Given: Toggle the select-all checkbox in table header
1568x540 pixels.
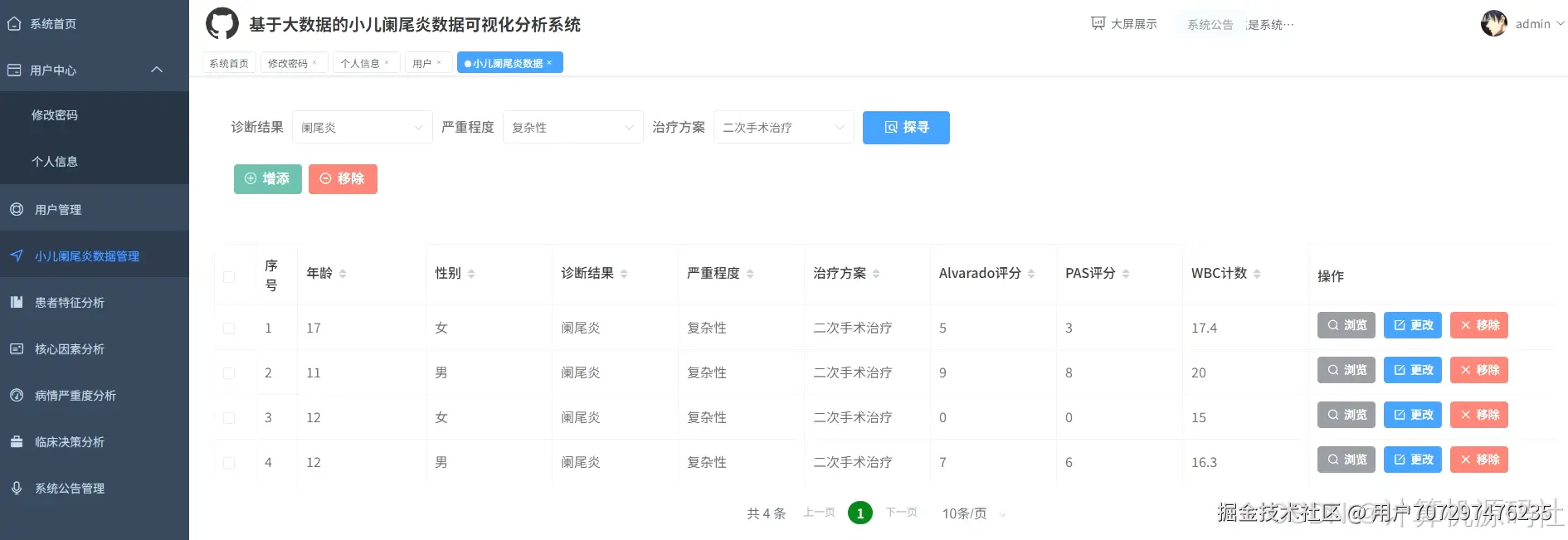Looking at the screenshot, I should [x=229, y=277].
